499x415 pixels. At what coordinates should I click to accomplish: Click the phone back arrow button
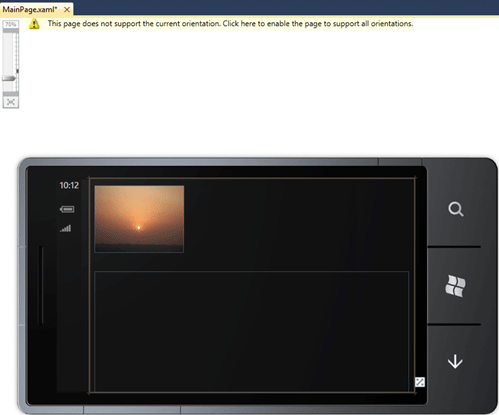coord(455,361)
